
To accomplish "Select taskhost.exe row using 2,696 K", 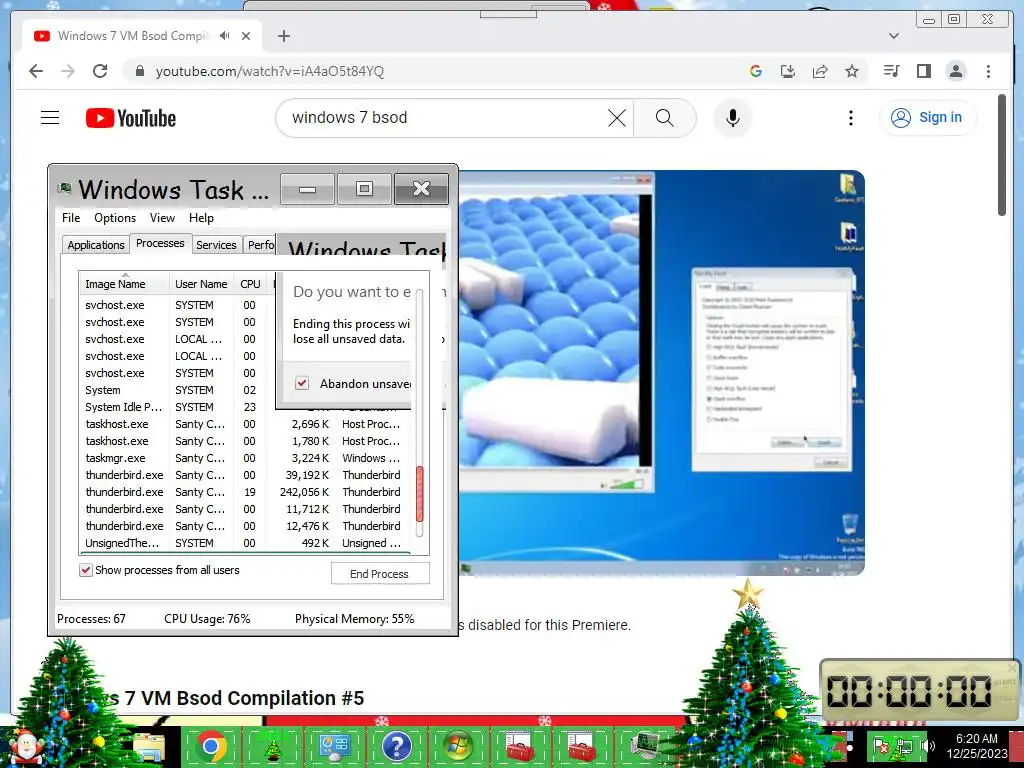I will (x=243, y=424).
